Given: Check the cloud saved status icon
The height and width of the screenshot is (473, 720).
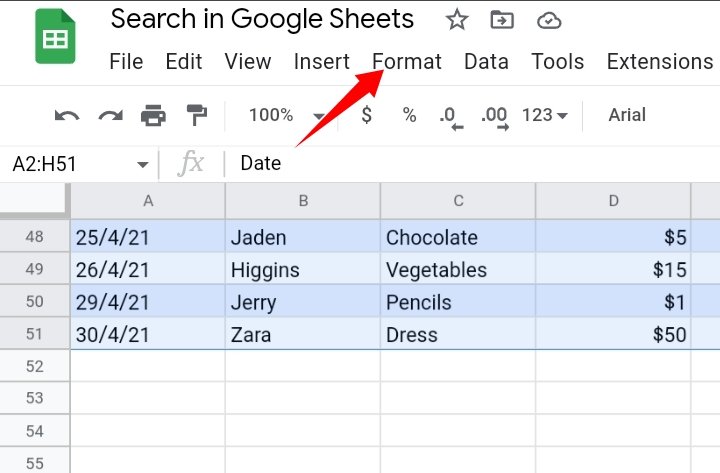Looking at the screenshot, I should pos(549,21).
